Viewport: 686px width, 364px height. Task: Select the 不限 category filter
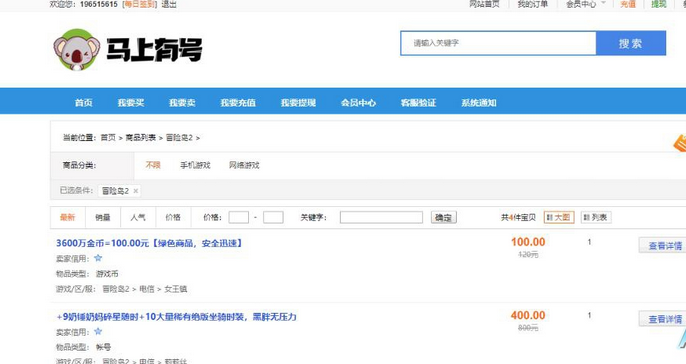coord(153,165)
